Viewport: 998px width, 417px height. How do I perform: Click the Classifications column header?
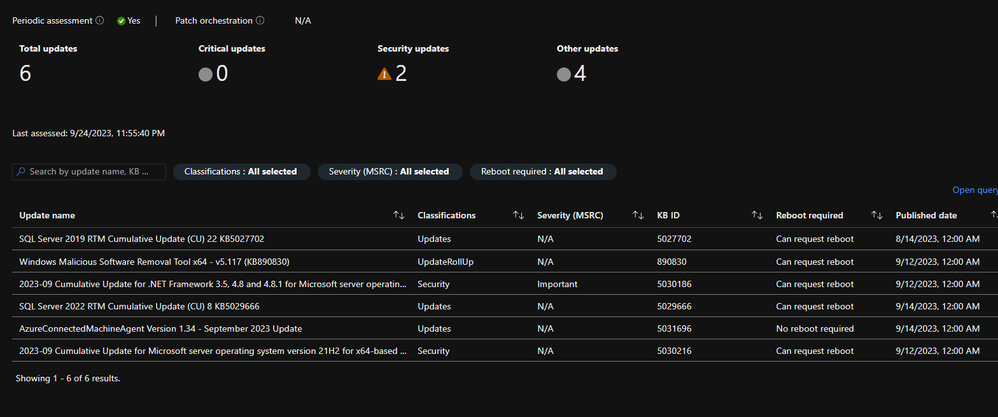(446, 216)
